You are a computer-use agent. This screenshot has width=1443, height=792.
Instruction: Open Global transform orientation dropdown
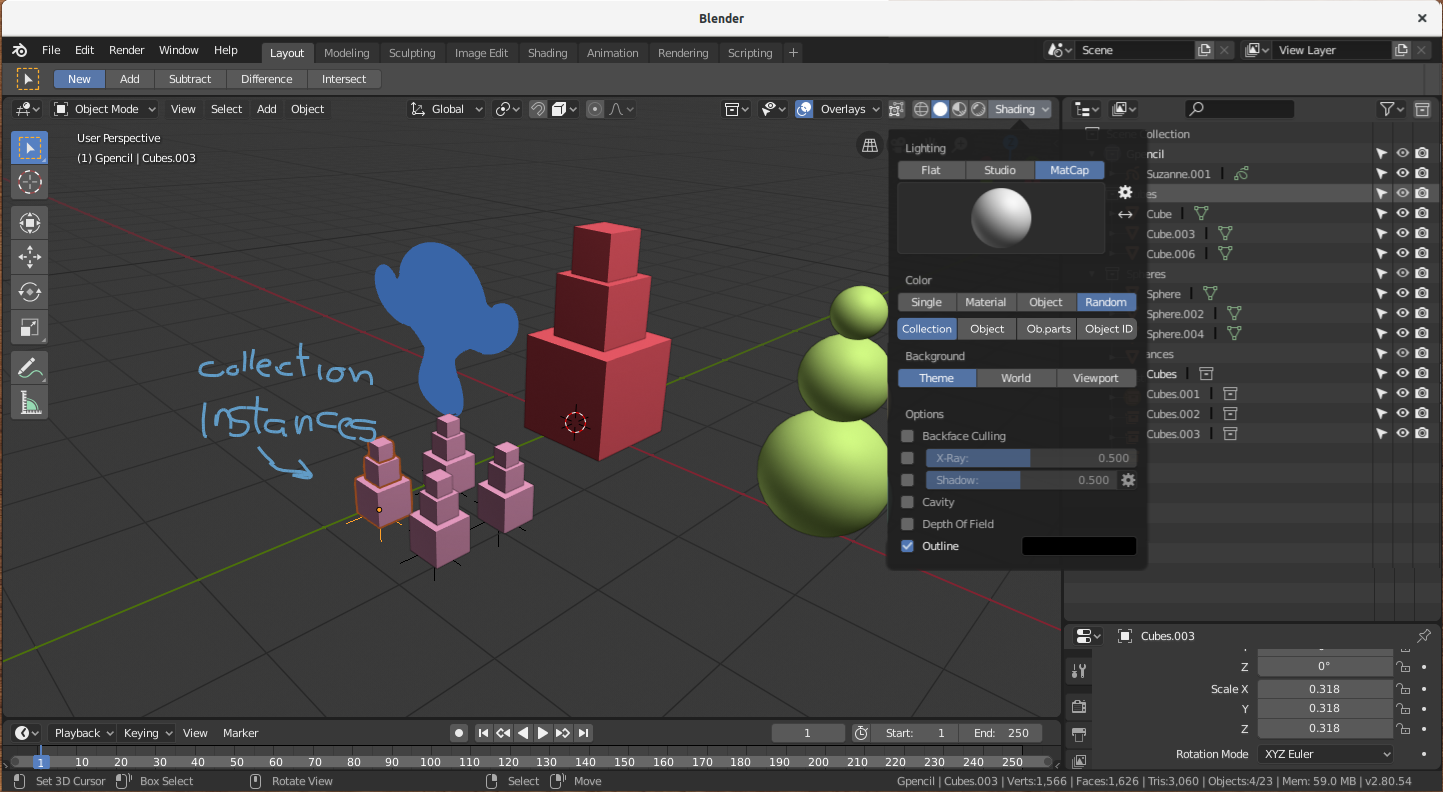447,109
